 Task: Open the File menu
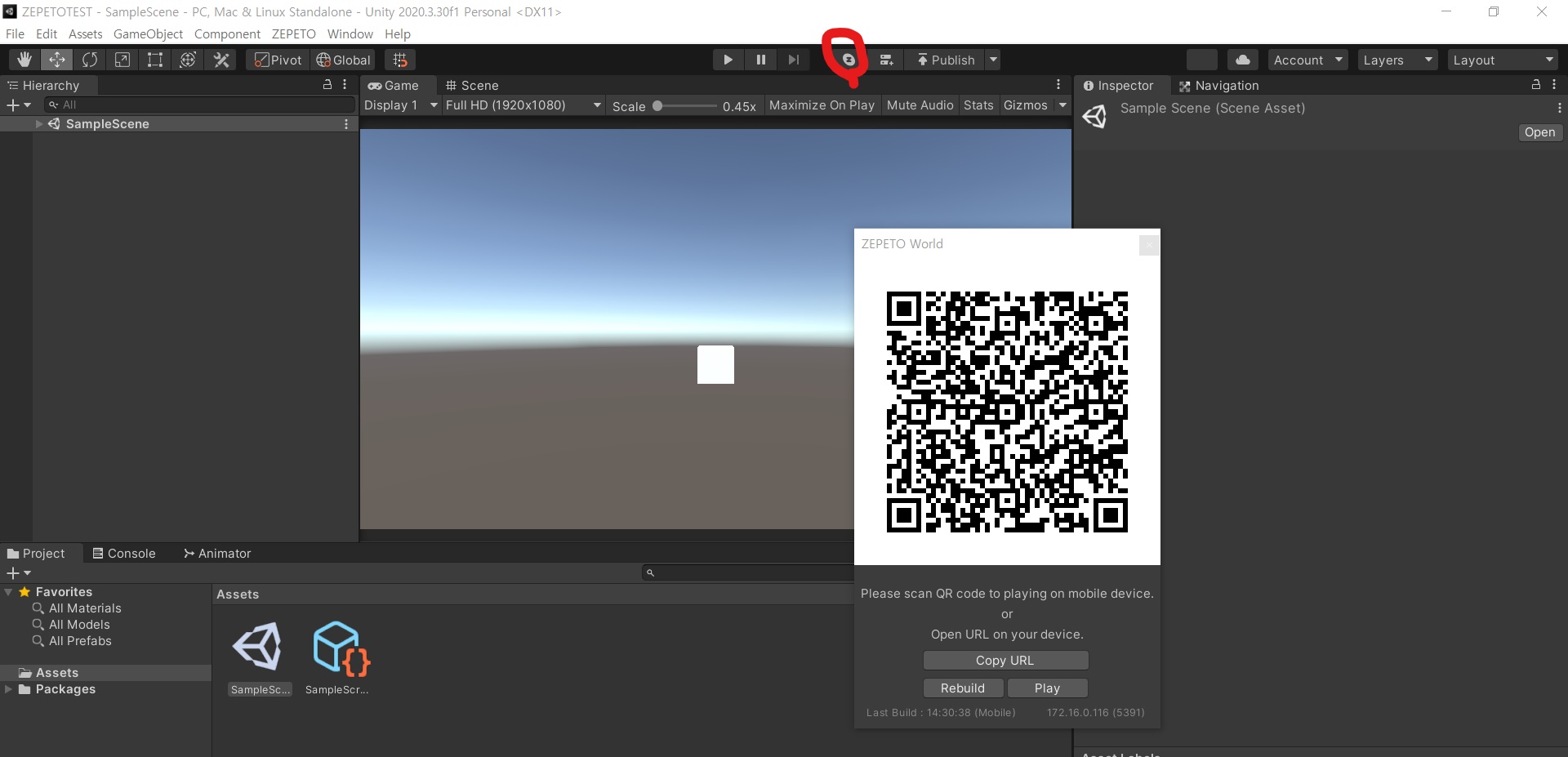click(15, 33)
